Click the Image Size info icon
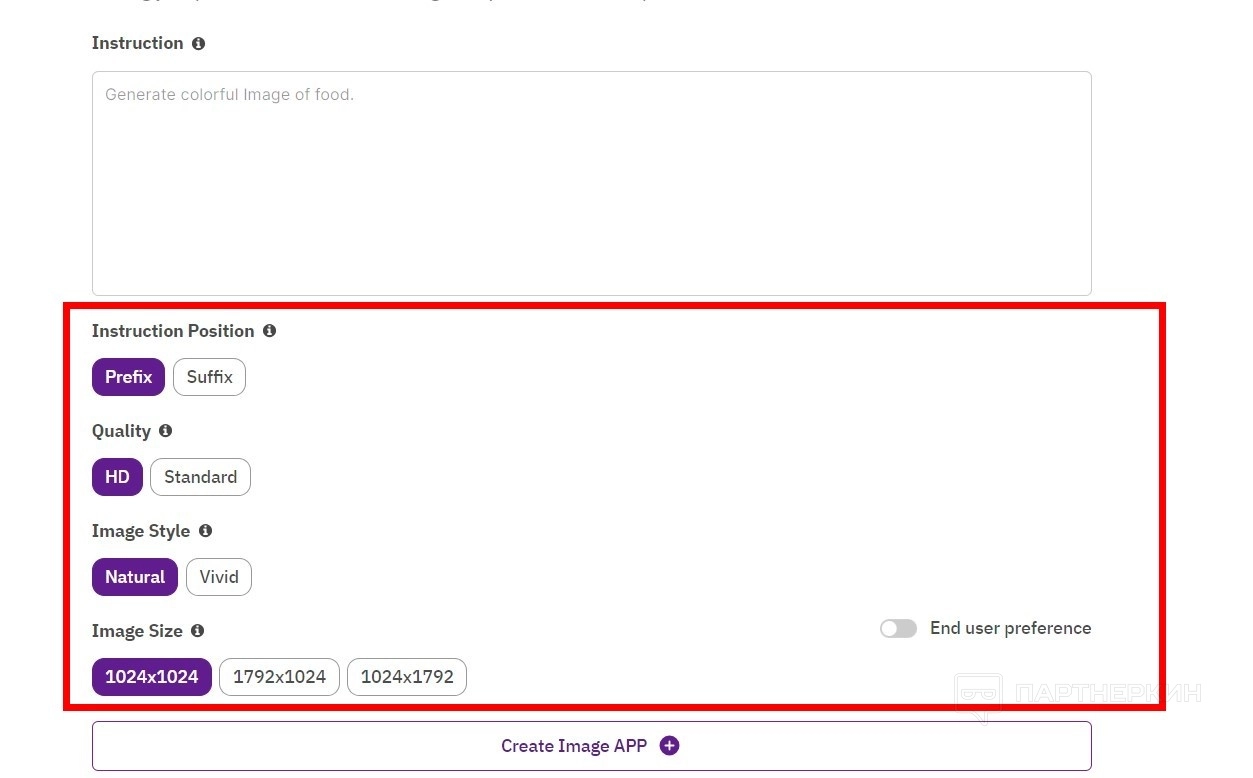The height and width of the screenshot is (778, 1253). pos(197,631)
